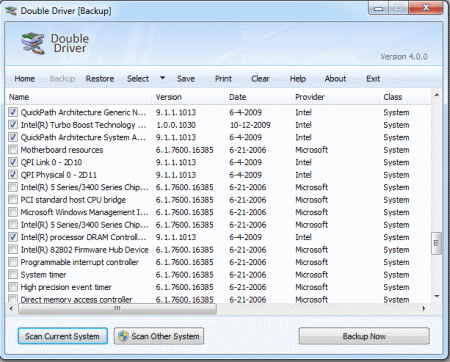Sort the list by Date column header

pyautogui.click(x=238, y=97)
